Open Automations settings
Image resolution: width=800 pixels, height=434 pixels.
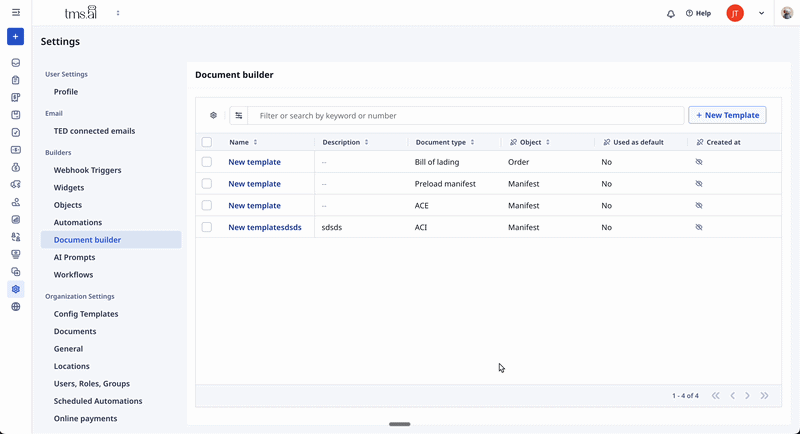click(x=78, y=222)
